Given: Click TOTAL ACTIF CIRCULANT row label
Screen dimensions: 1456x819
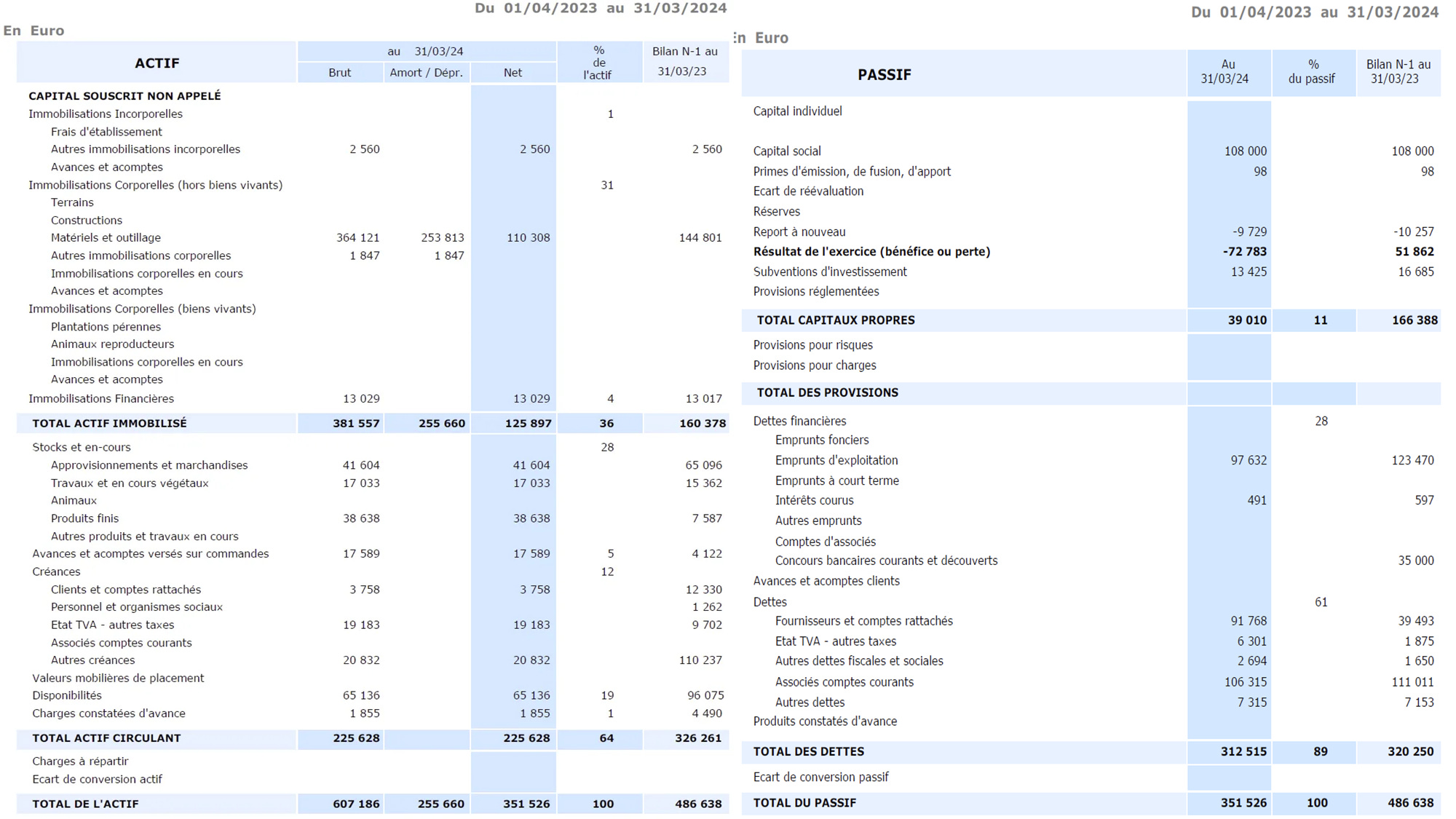Looking at the screenshot, I should click(x=106, y=738).
